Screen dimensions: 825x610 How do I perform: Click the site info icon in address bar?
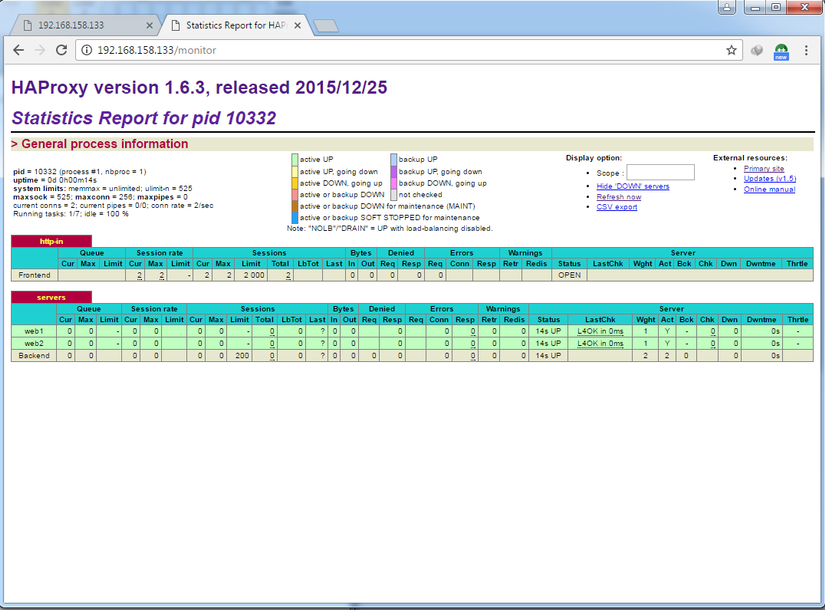click(87, 50)
